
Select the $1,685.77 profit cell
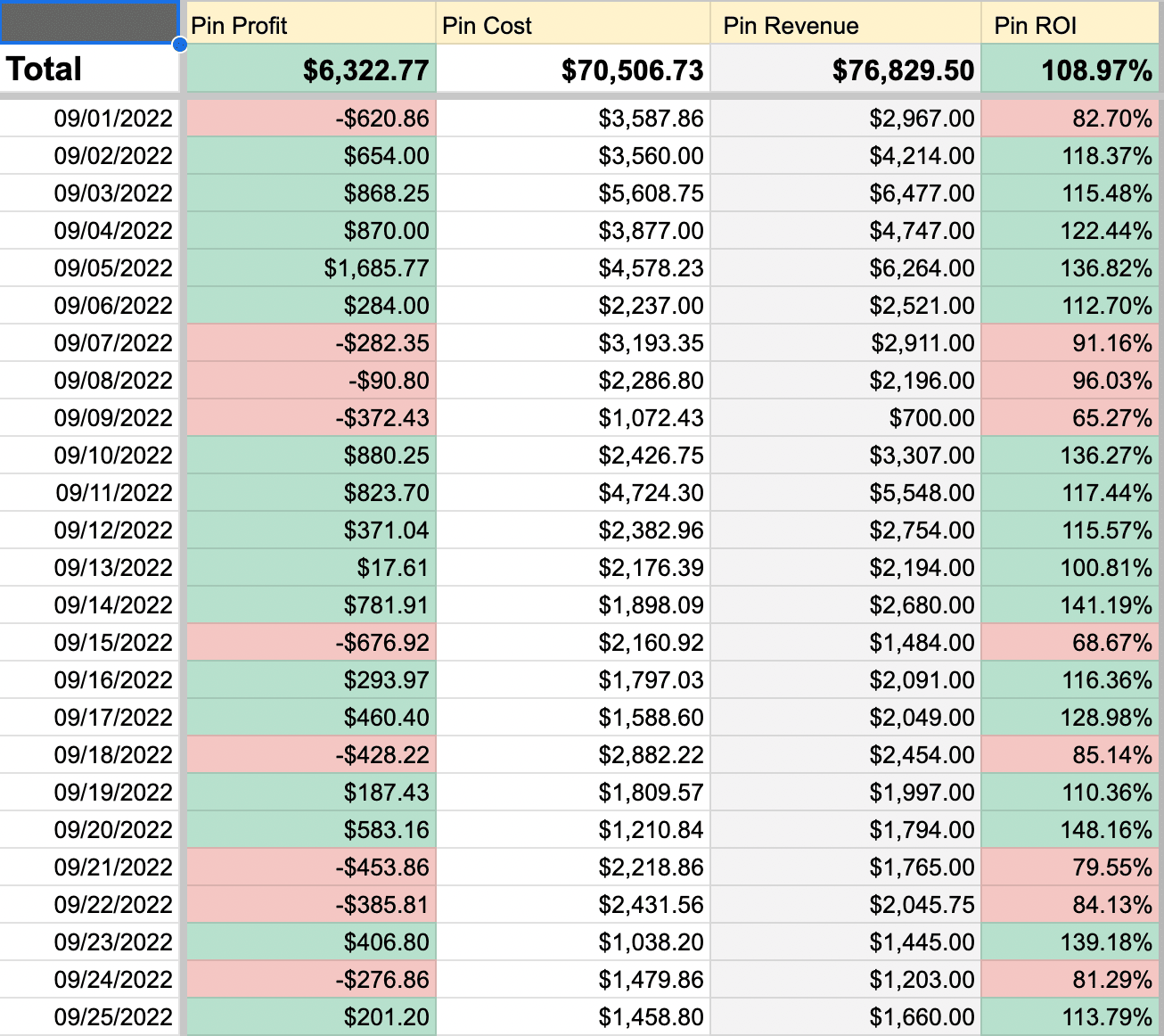tap(309, 268)
